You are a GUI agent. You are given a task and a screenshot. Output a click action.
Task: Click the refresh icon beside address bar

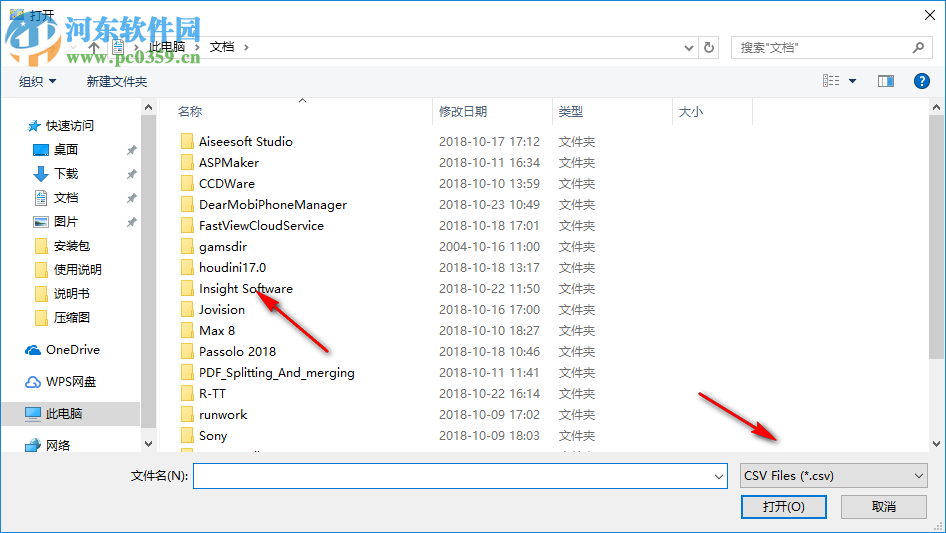[x=709, y=47]
